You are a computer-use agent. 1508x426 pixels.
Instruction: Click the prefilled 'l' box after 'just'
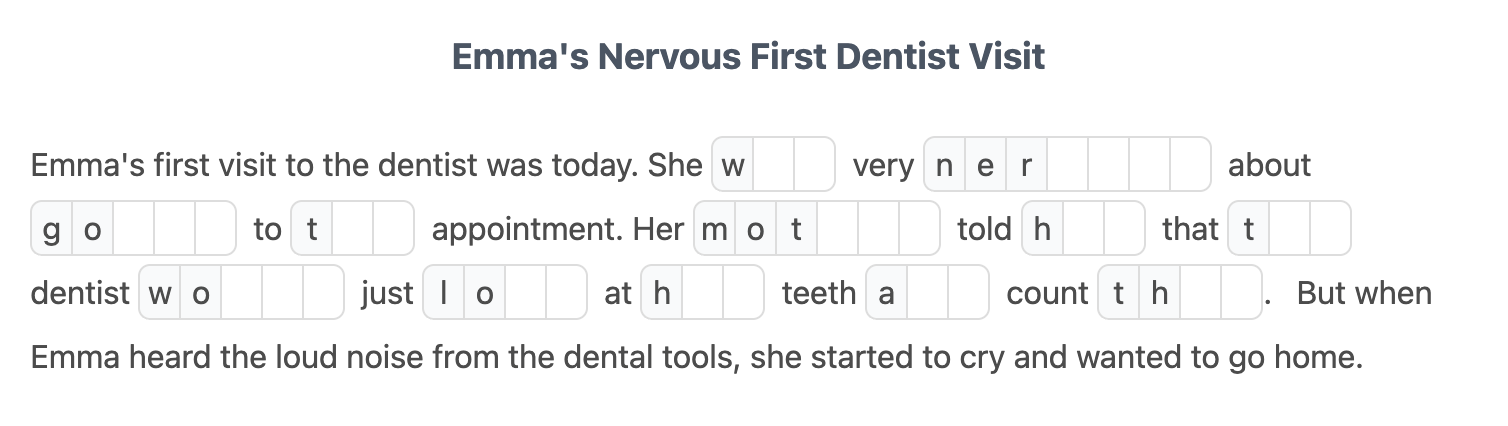444,293
